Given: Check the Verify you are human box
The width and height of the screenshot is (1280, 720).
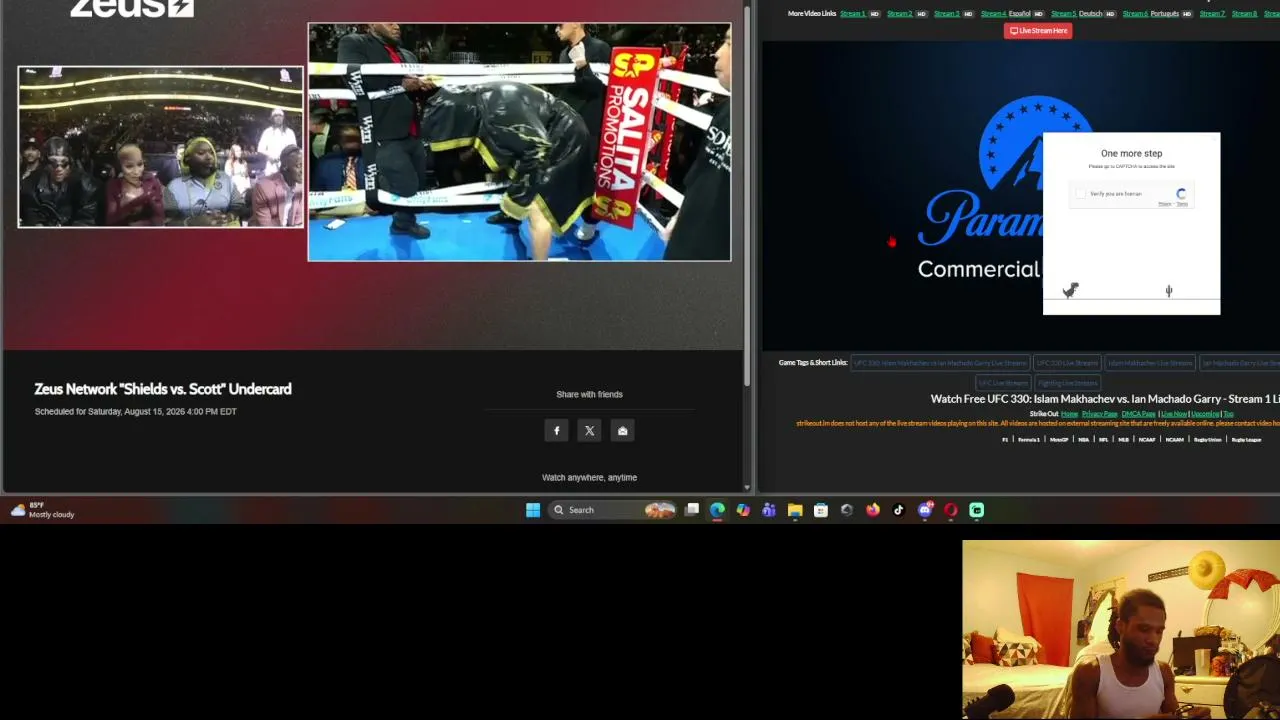Looking at the screenshot, I should 1080,194.
